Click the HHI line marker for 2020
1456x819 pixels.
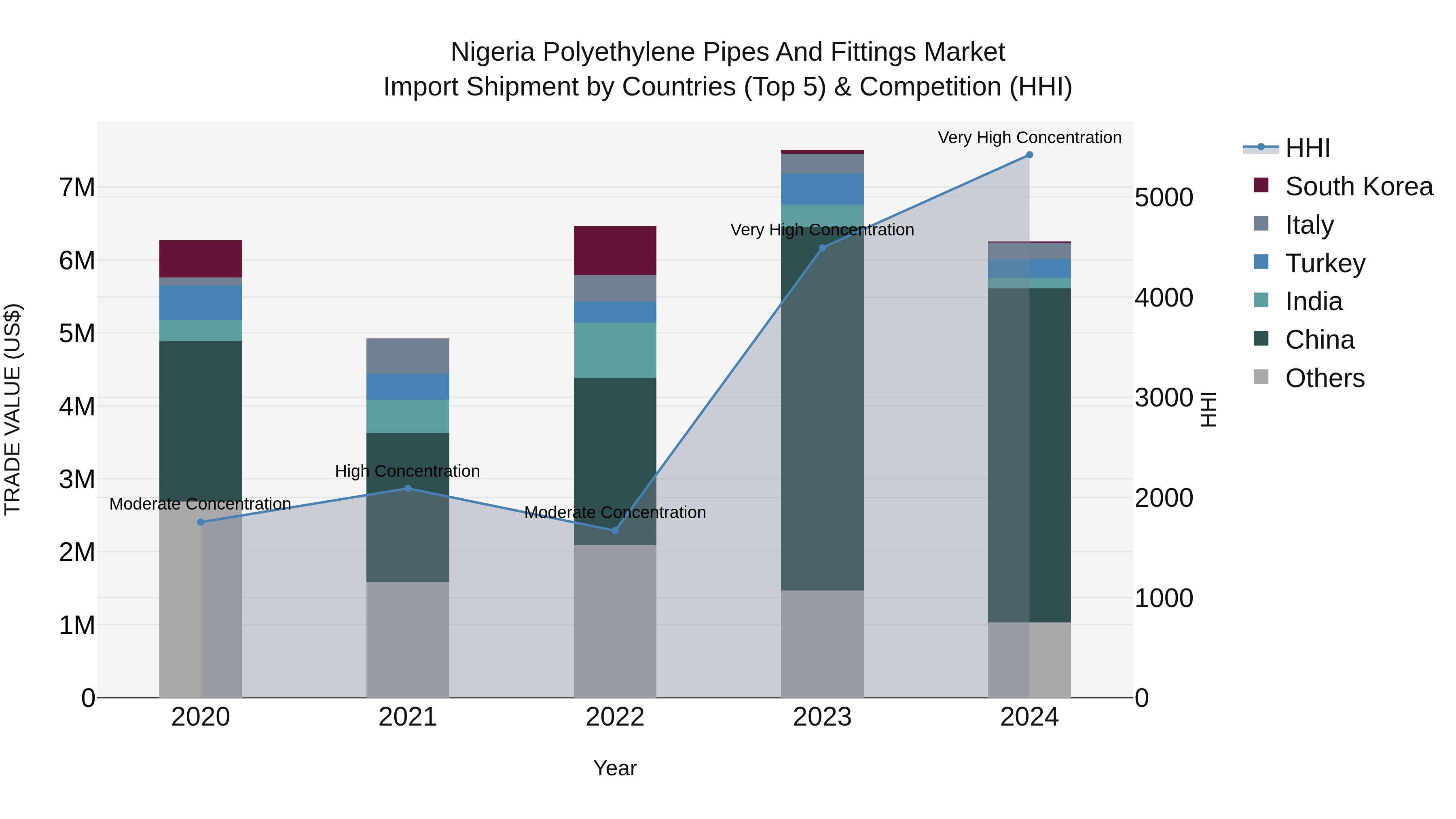click(201, 522)
